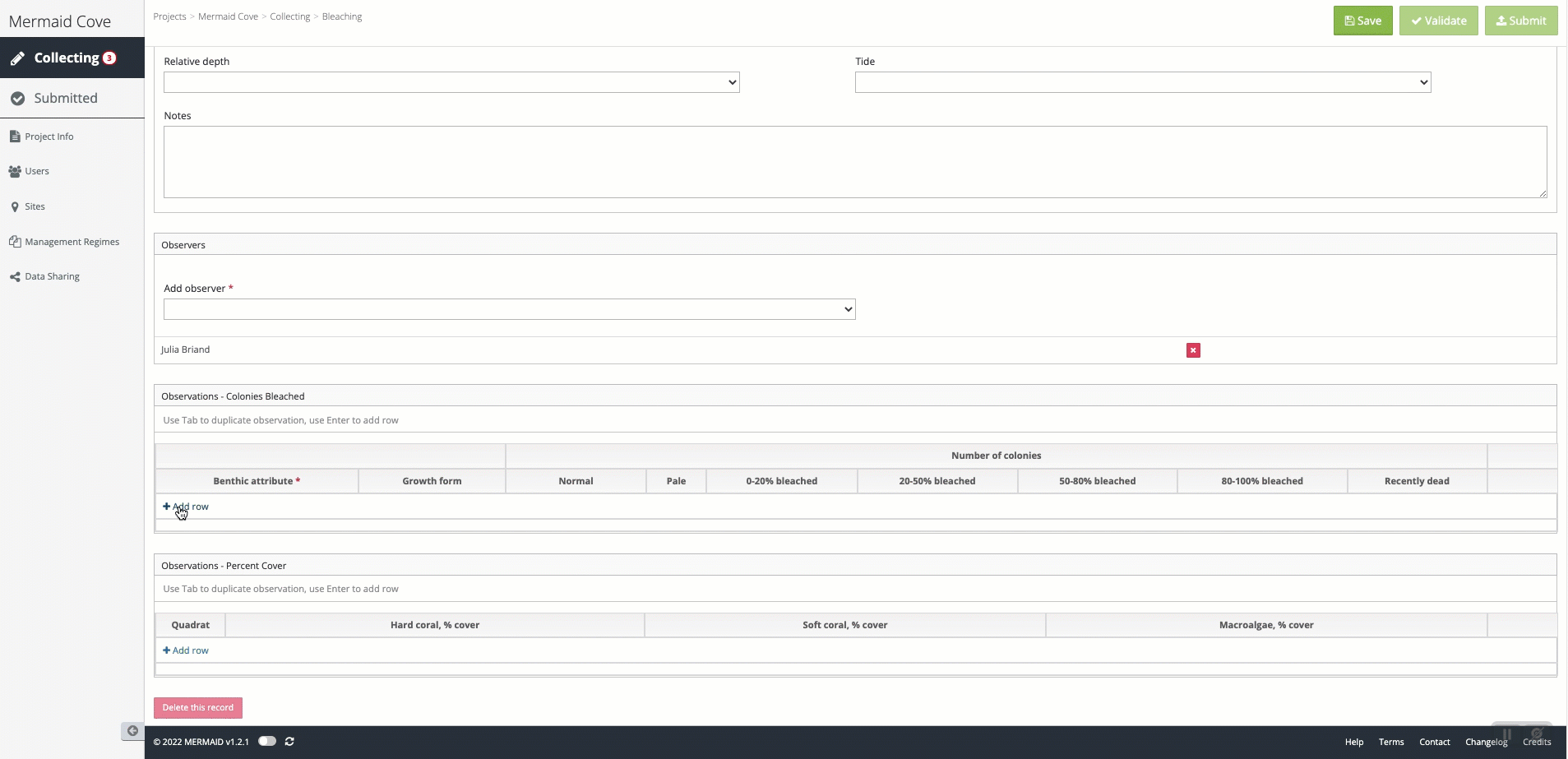Open the Add observer dropdown
The height and width of the screenshot is (759, 1568).
[x=510, y=309]
